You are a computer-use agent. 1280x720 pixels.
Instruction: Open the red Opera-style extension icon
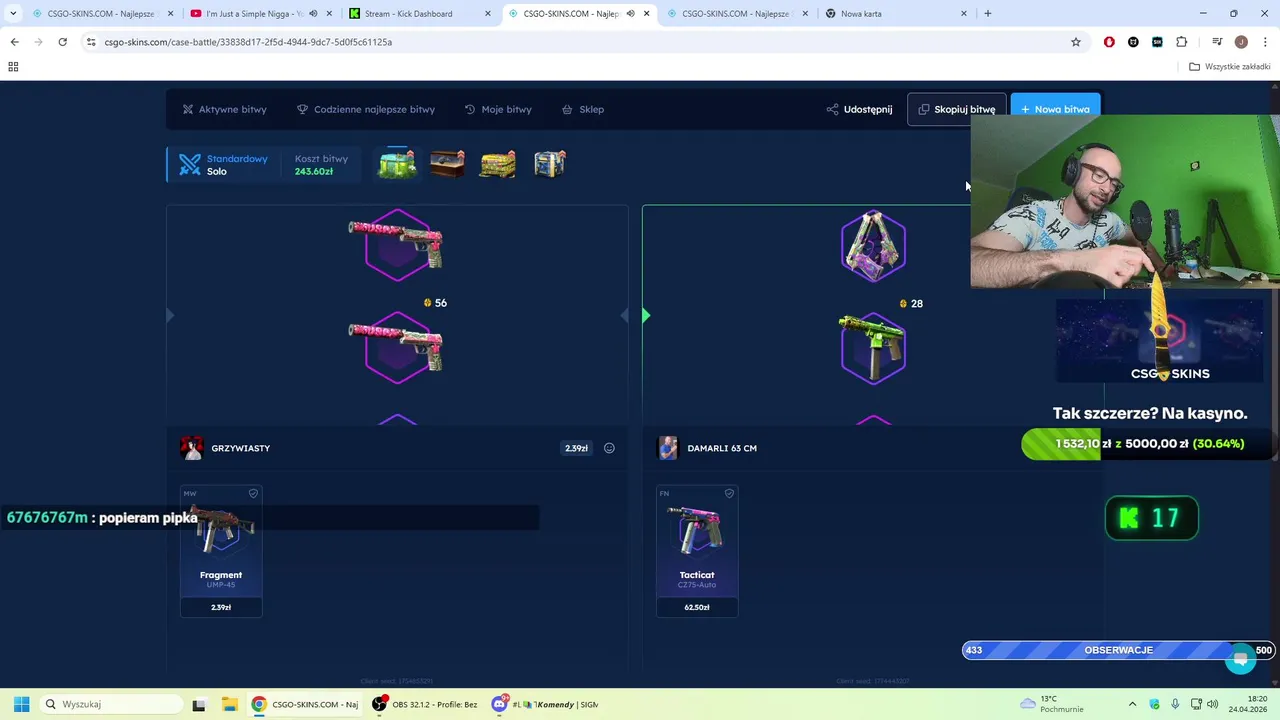[1109, 42]
